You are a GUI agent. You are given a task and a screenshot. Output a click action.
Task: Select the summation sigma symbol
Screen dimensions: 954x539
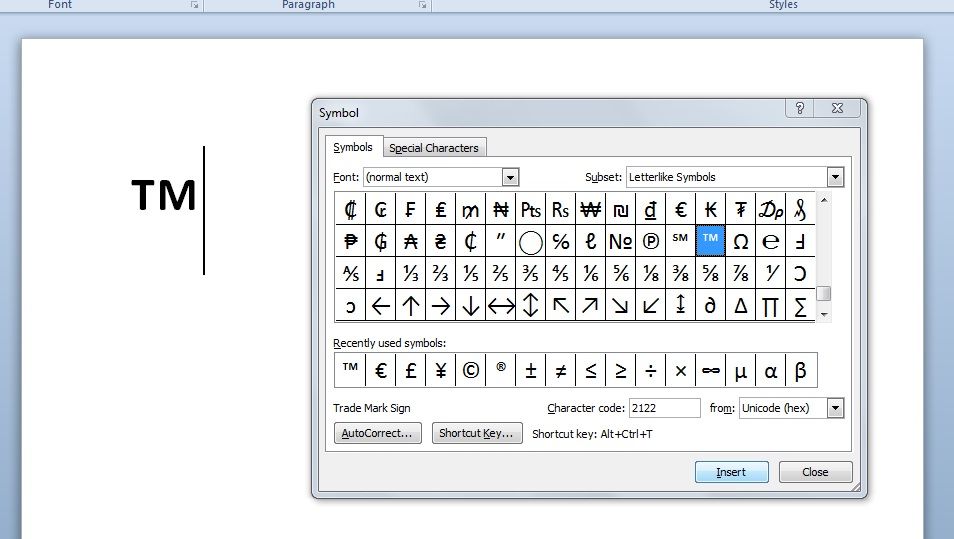800,305
